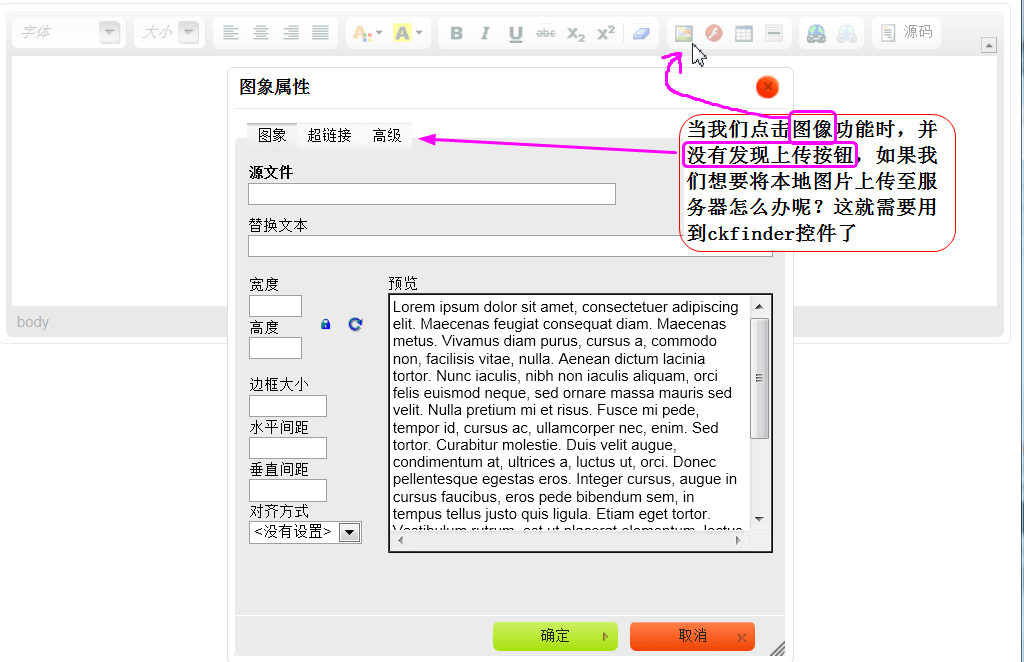The height and width of the screenshot is (662, 1024).
Task: Click the source file (源文件) field
Action: [x=432, y=194]
